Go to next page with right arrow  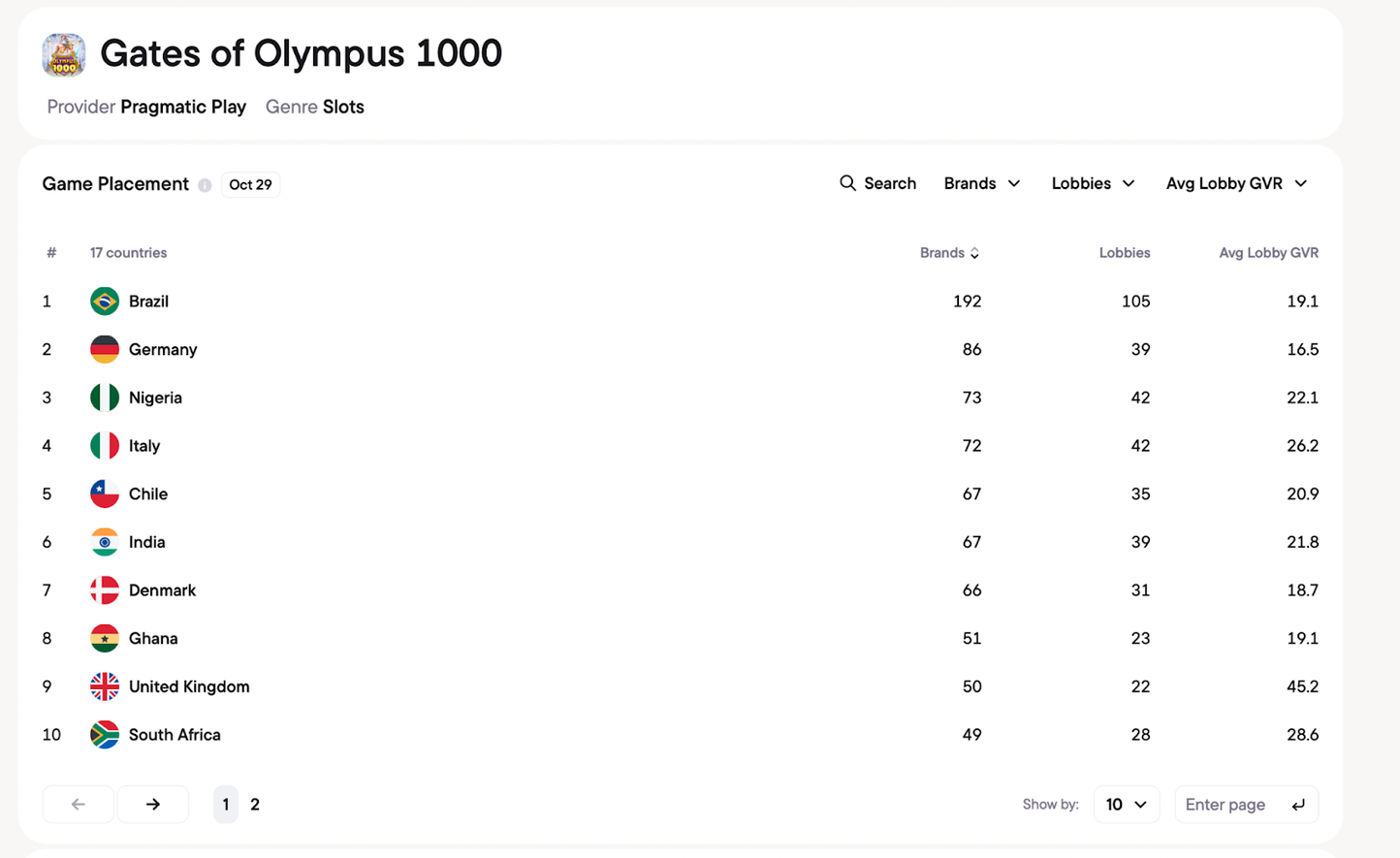click(153, 805)
